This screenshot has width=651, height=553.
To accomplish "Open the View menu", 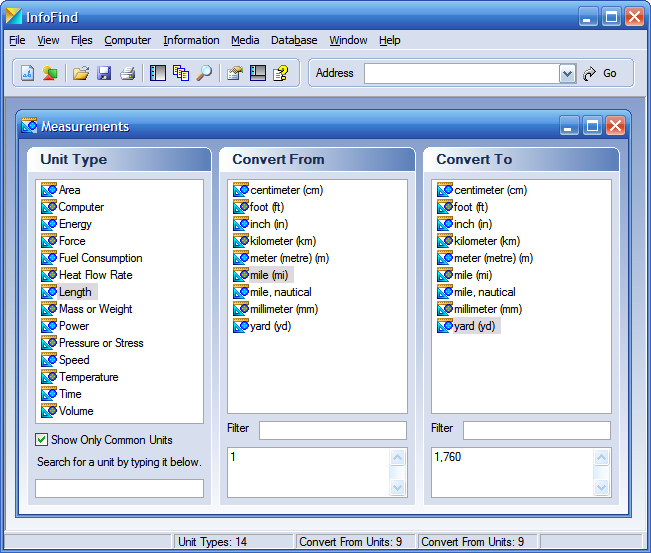I will 48,40.
